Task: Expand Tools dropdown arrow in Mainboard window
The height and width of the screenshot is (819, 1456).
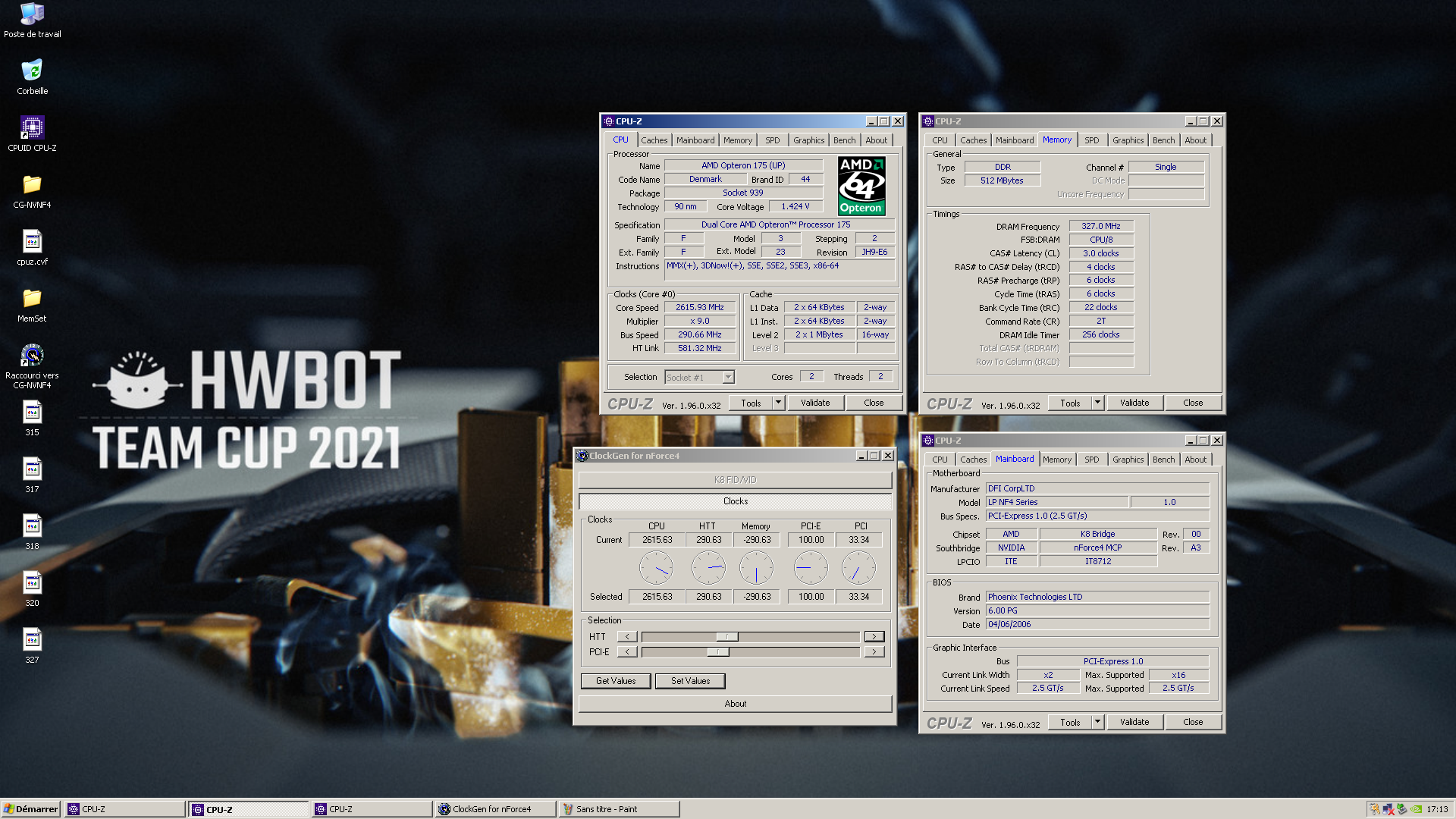Action: (1097, 722)
